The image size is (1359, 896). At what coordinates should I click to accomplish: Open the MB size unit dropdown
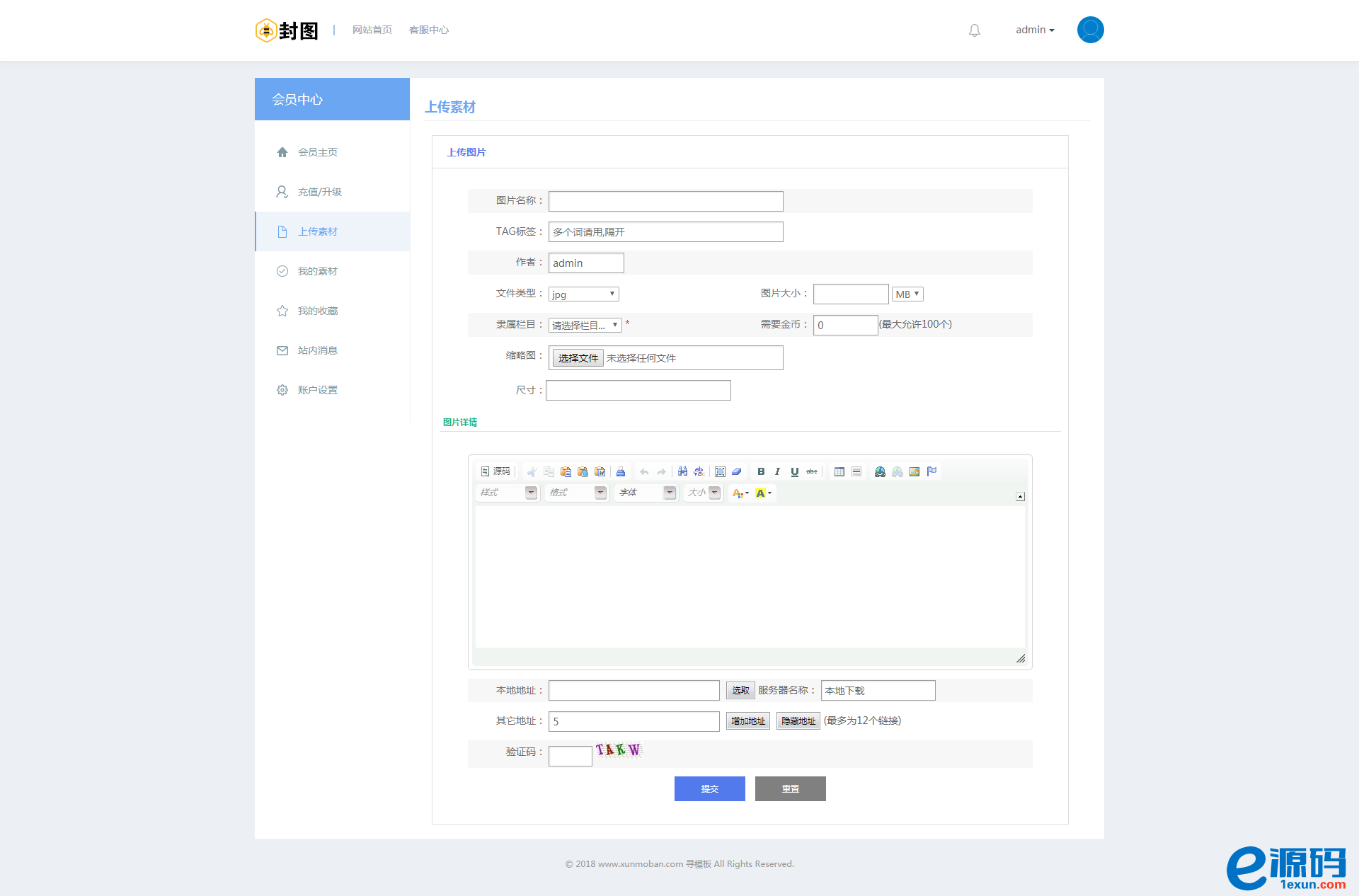point(907,294)
